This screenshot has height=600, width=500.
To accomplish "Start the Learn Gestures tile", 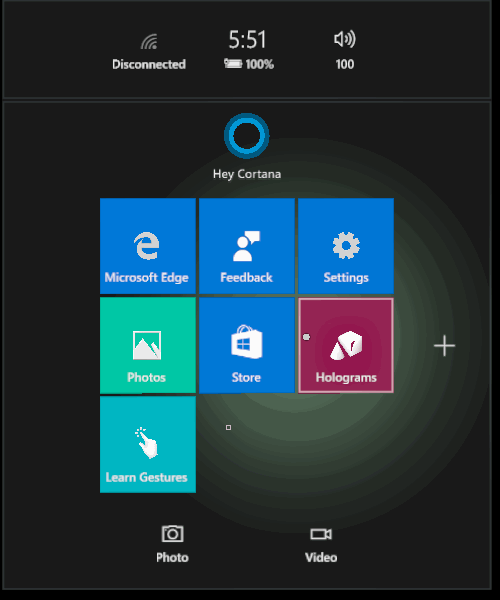I will (148, 444).
